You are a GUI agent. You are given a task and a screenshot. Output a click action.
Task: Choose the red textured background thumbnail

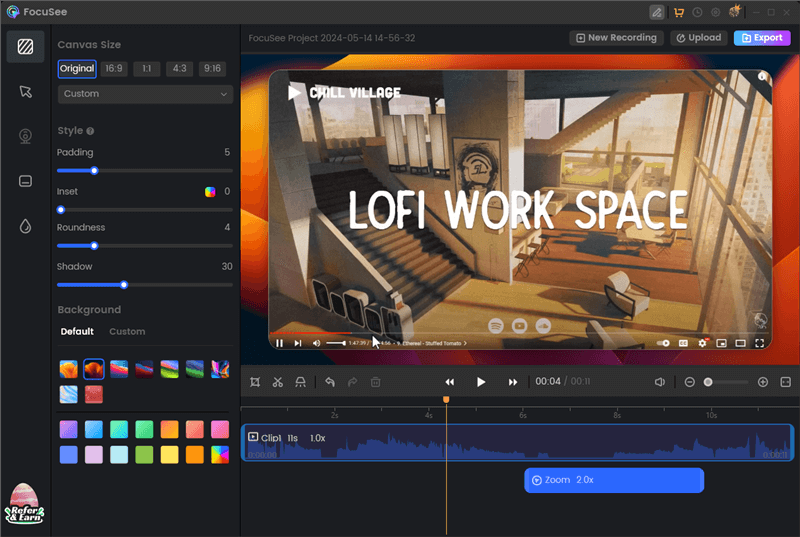pos(94,394)
